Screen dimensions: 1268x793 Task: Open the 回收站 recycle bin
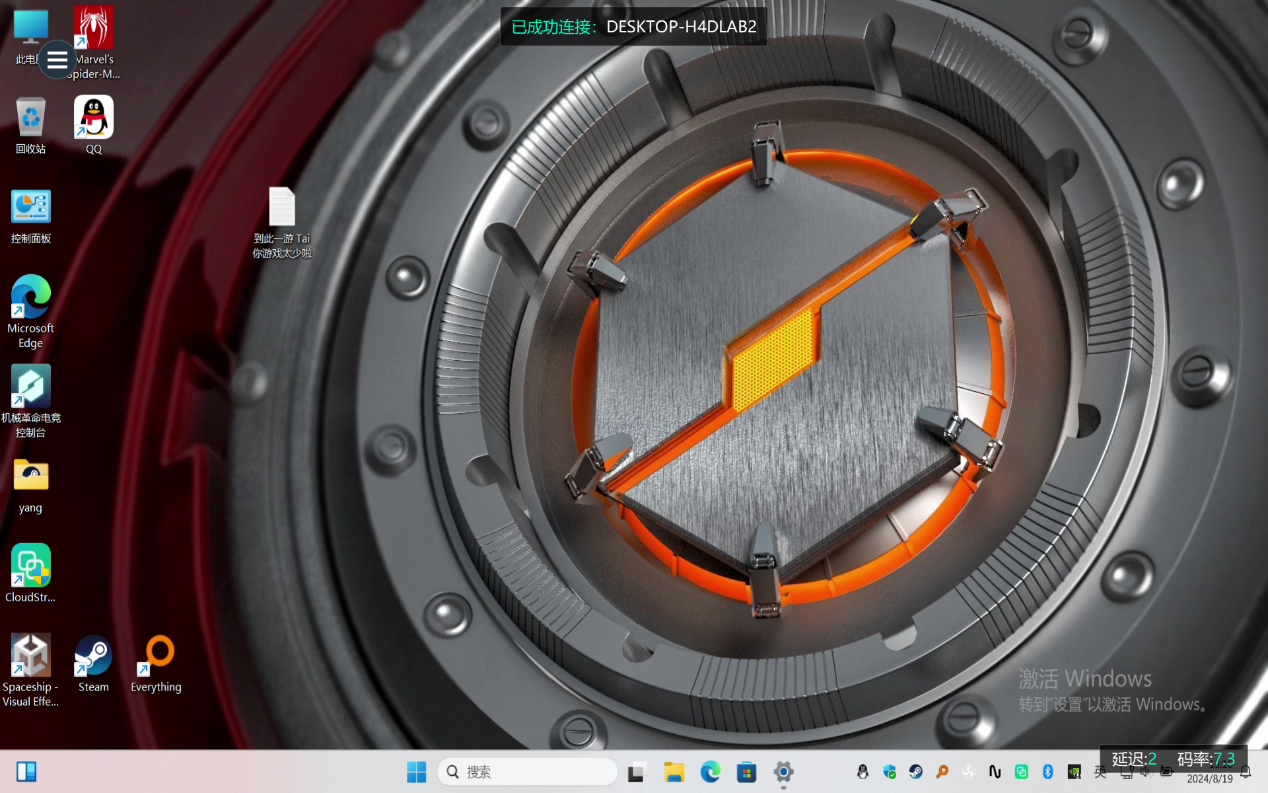click(x=31, y=125)
